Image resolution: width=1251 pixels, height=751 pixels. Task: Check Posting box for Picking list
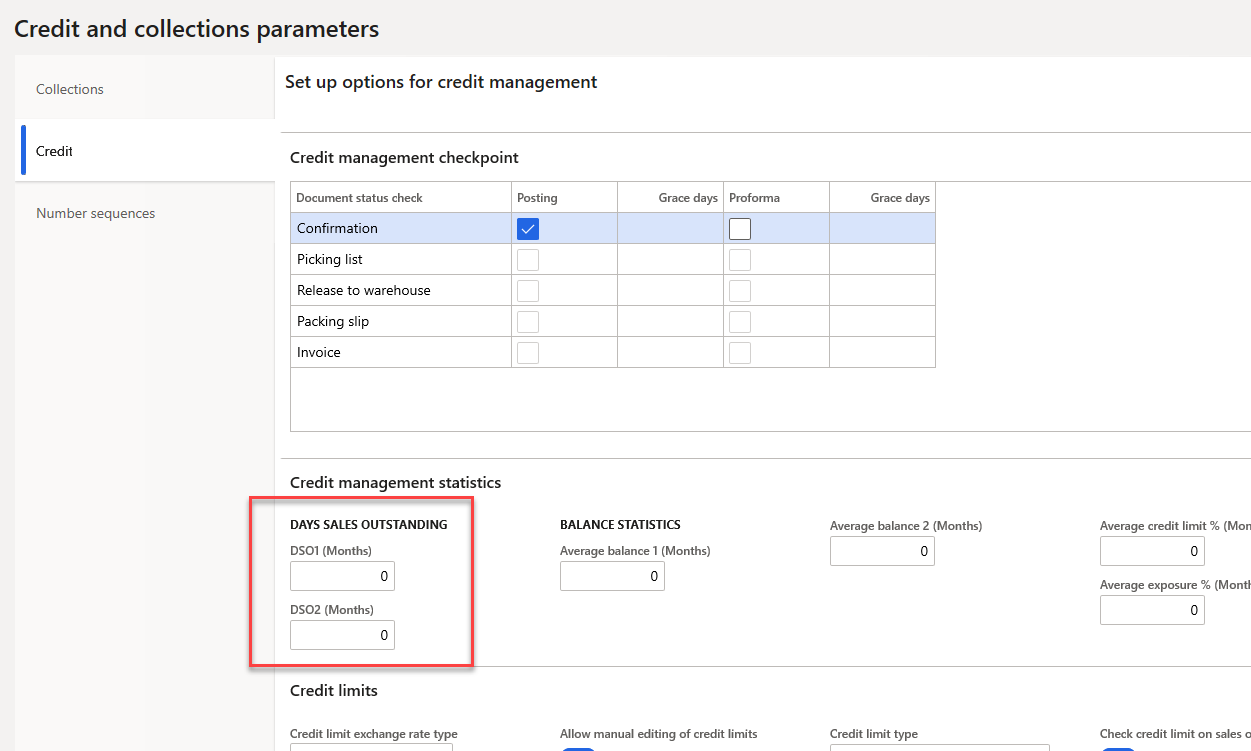click(528, 260)
